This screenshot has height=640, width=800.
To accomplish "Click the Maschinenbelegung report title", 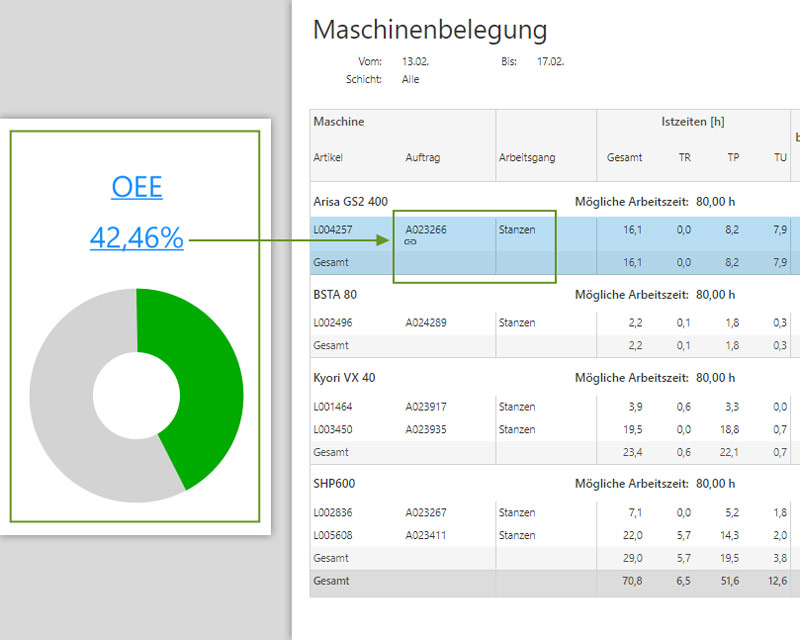I will point(429,30).
